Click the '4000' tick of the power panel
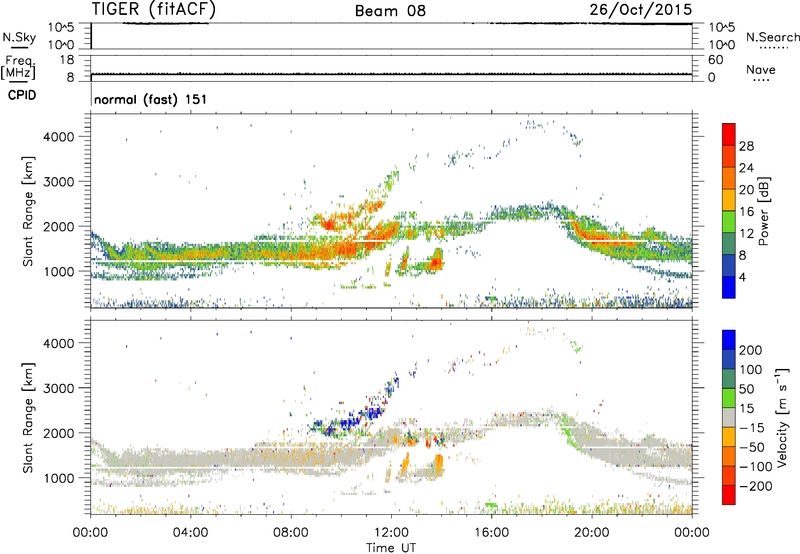This screenshot has width=800, height=554. [59, 137]
